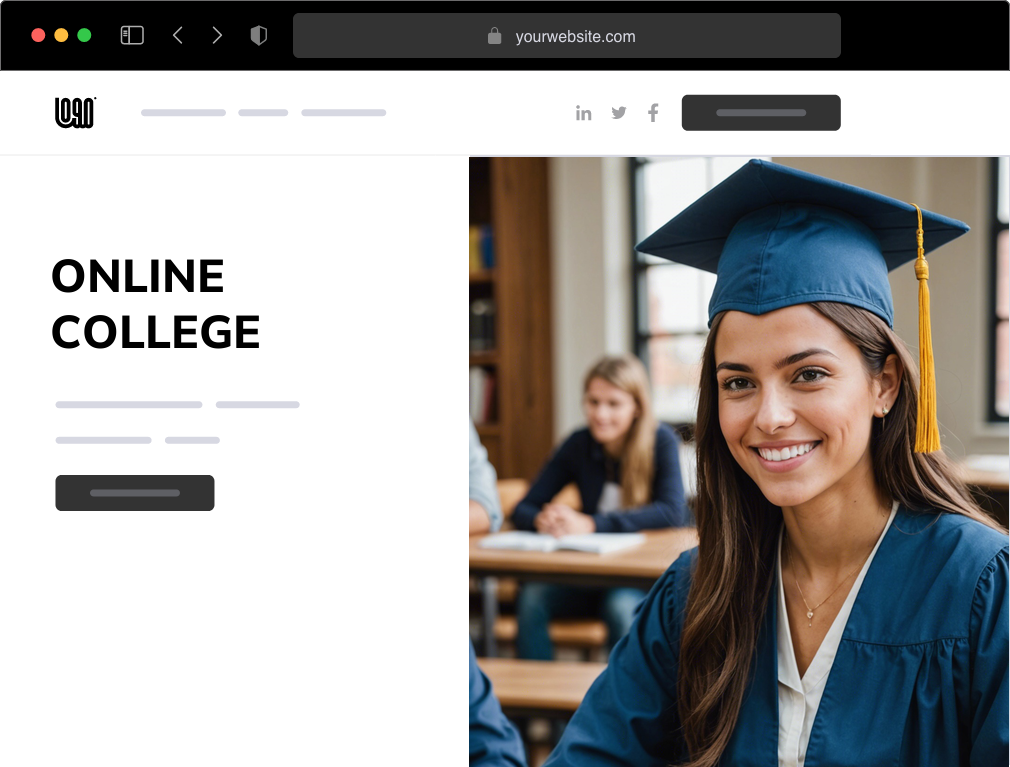Click the padlock icon in address bar

point(494,36)
